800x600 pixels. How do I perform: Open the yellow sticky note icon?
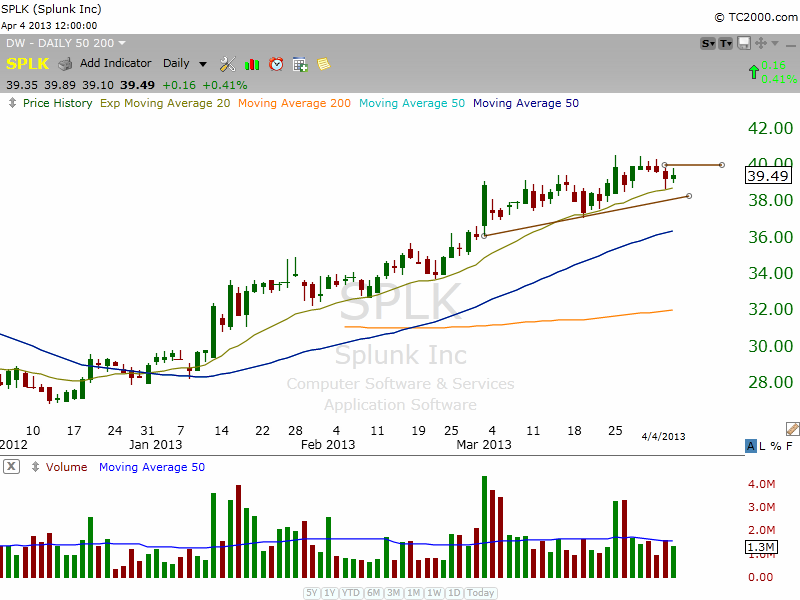tap(323, 64)
